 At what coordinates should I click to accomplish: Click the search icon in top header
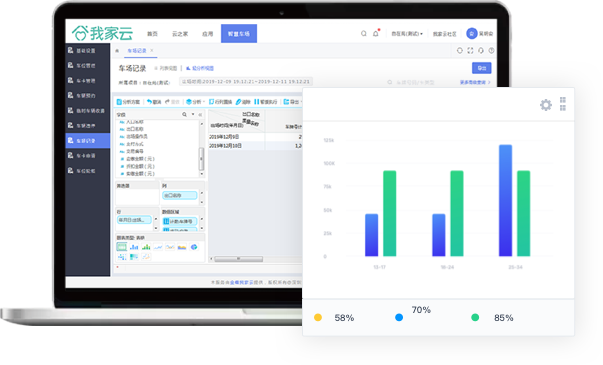point(363,33)
